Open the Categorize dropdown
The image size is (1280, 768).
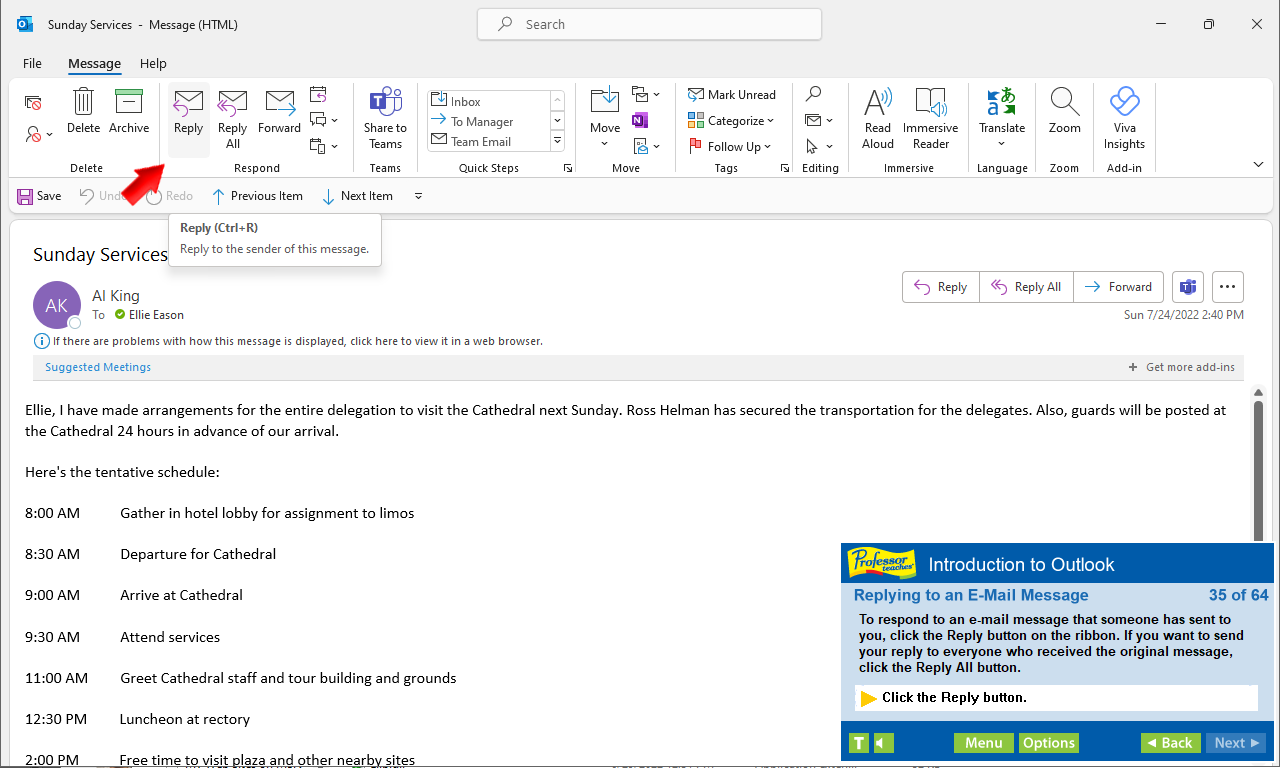tap(732, 121)
